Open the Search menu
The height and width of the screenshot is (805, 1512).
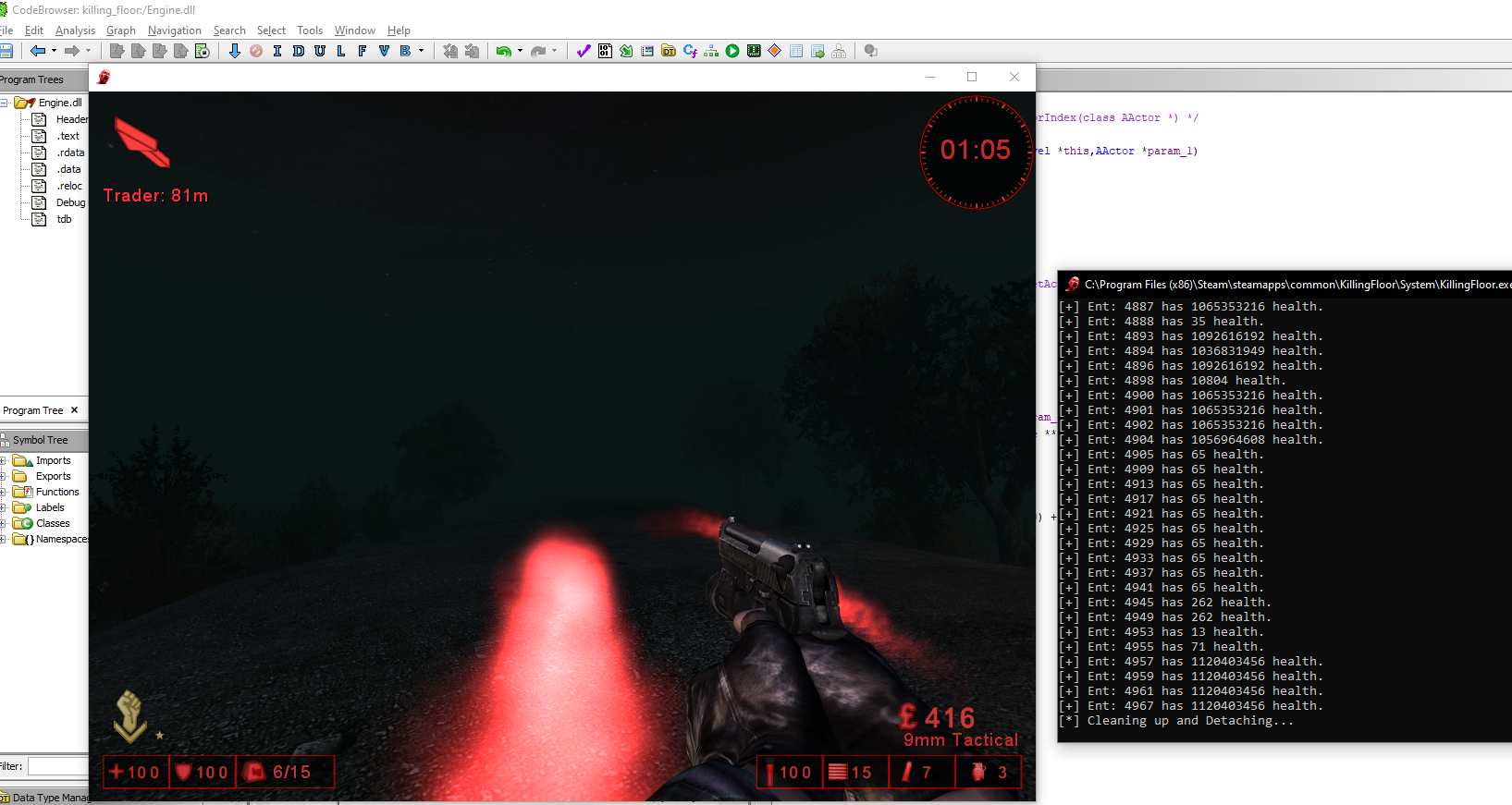point(229,30)
